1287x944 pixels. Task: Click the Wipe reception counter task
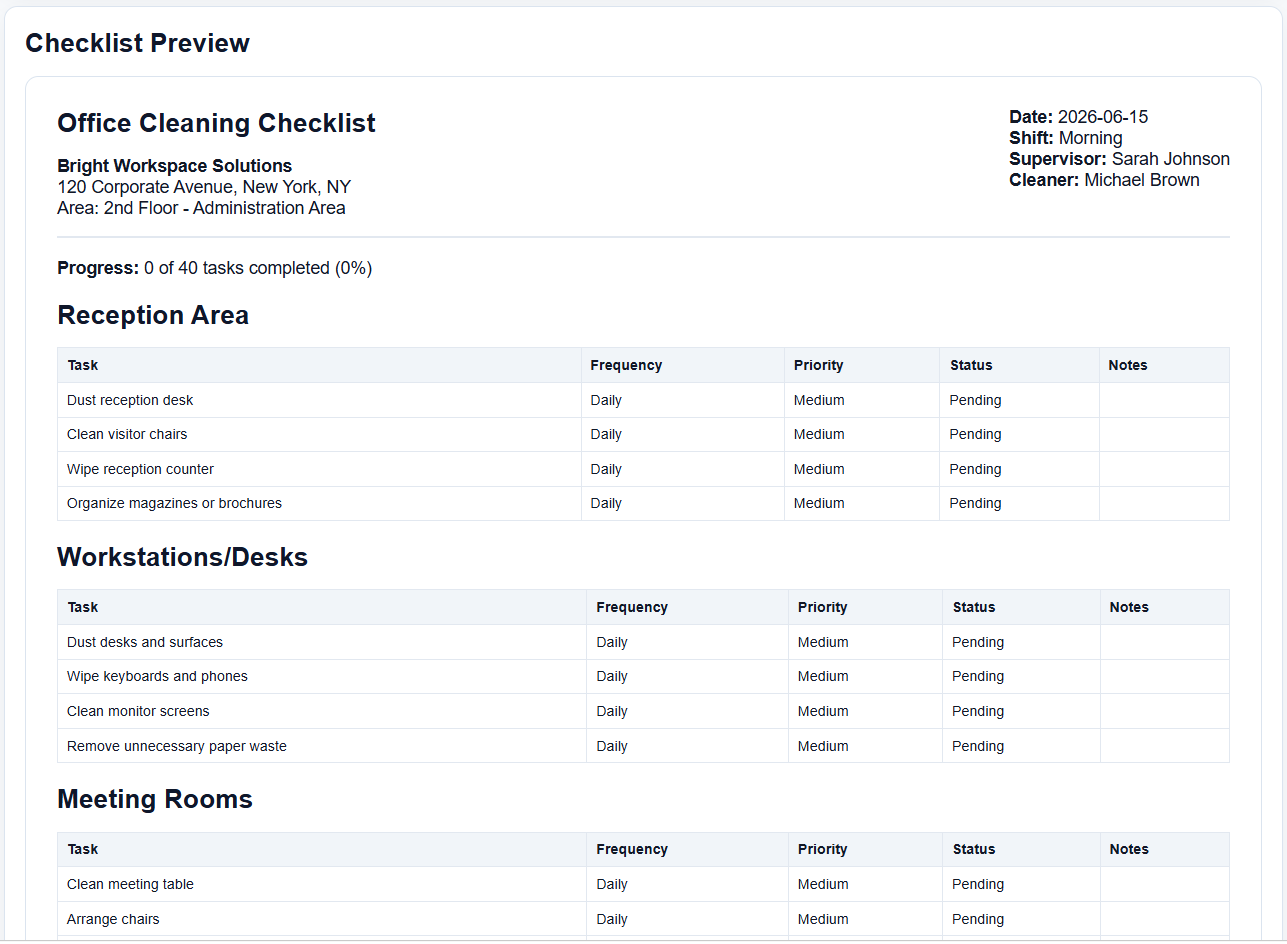click(140, 469)
